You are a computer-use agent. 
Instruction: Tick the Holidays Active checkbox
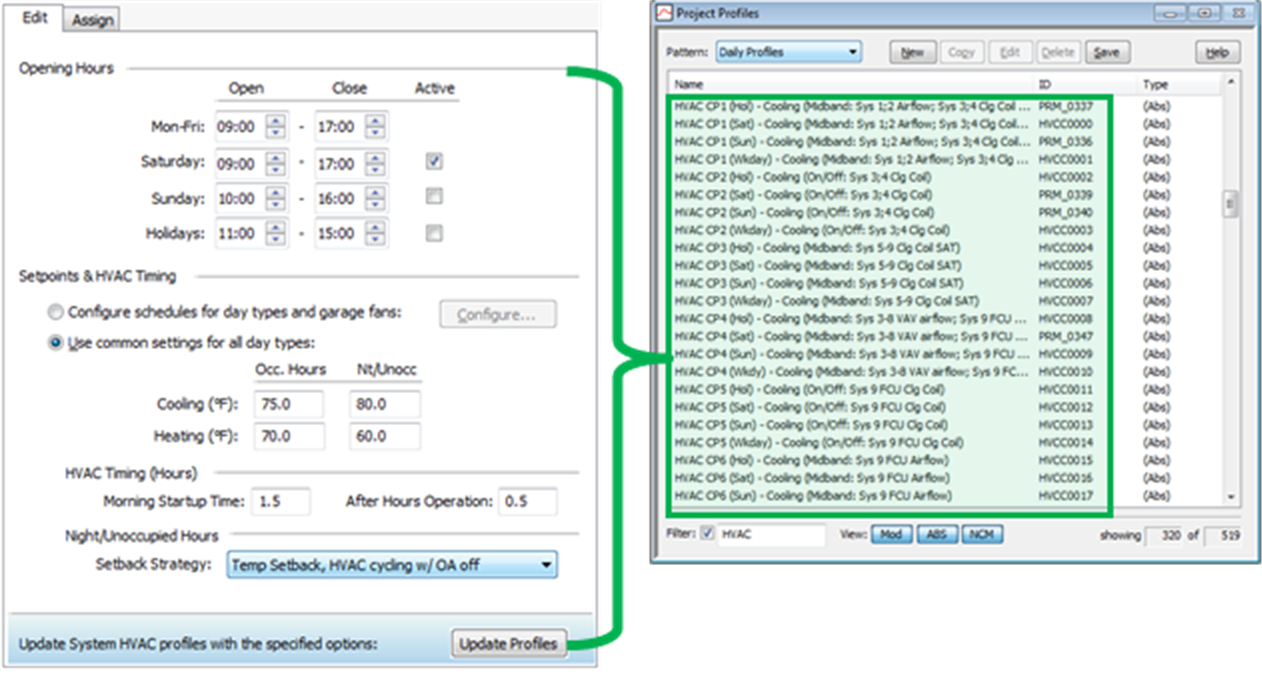pos(433,233)
